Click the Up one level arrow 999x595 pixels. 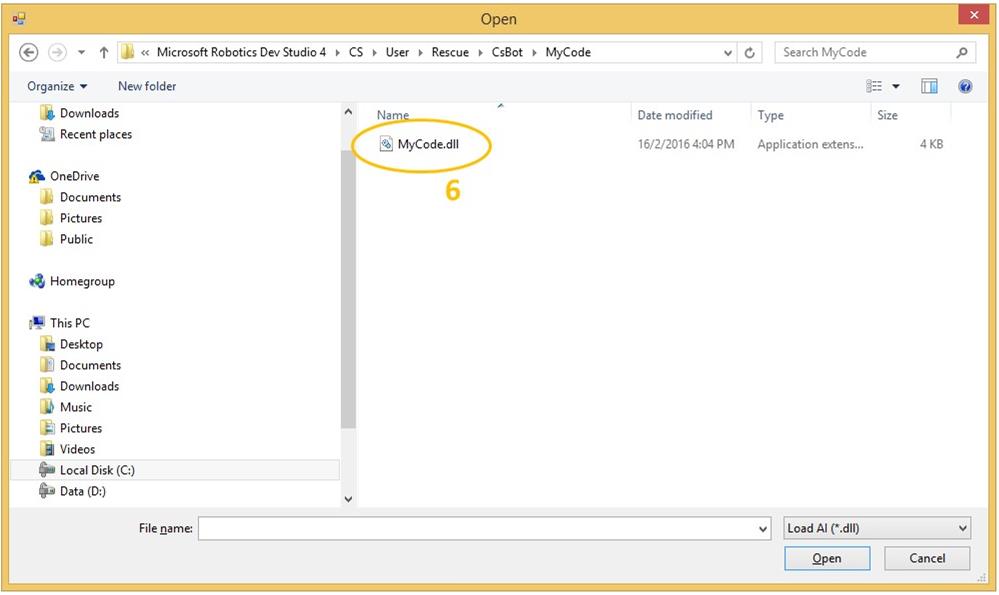[x=104, y=52]
